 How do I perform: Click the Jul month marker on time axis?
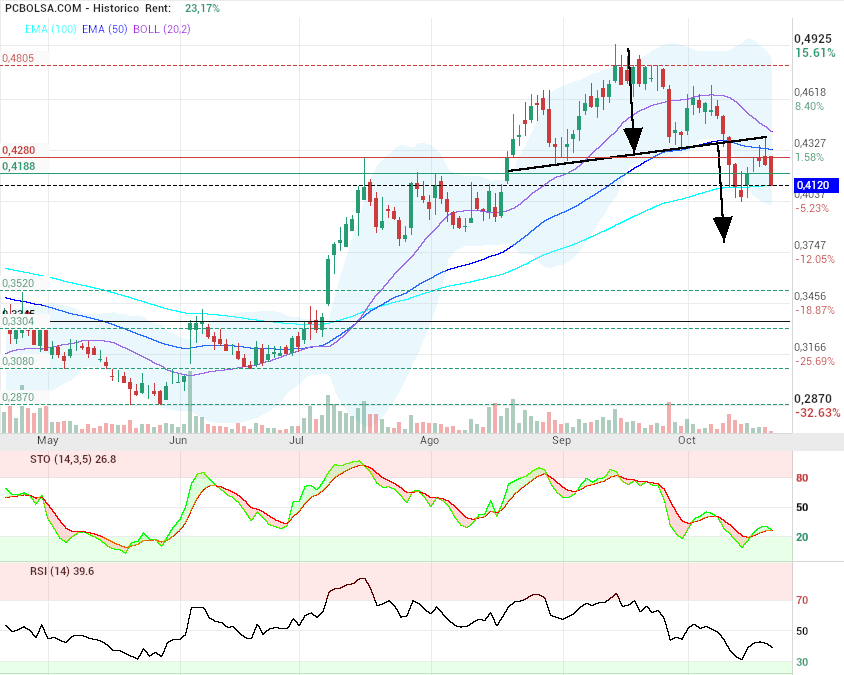pyautogui.click(x=297, y=440)
